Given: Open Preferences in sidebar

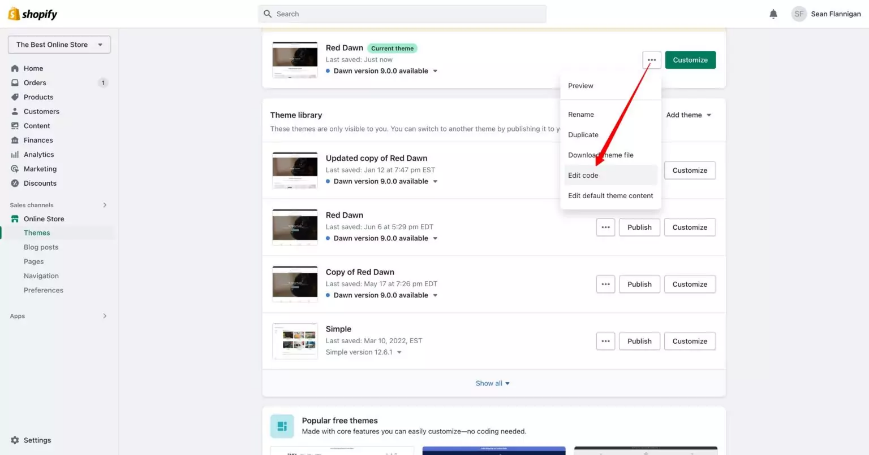Looking at the screenshot, I should coord(43,290).
